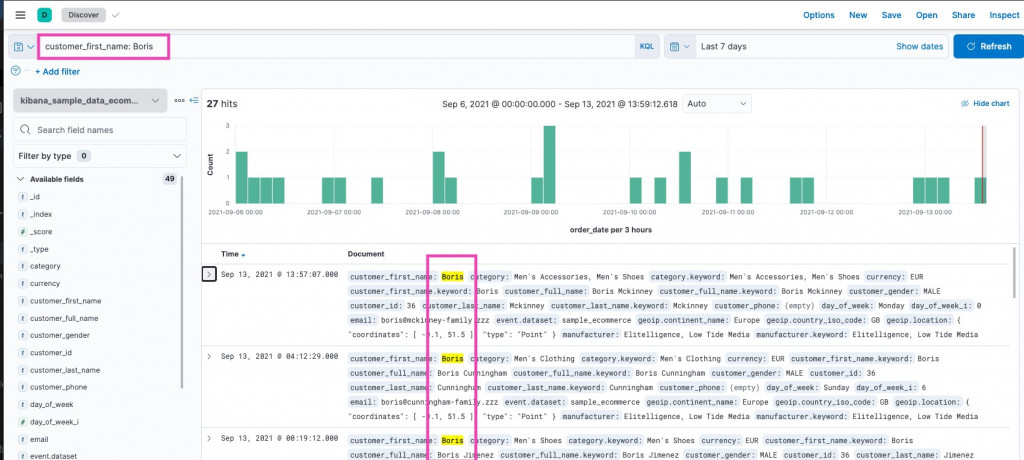Select the event.dataset field in sidebar
This screenshot has width=1024, height=460.
point(53,456)
